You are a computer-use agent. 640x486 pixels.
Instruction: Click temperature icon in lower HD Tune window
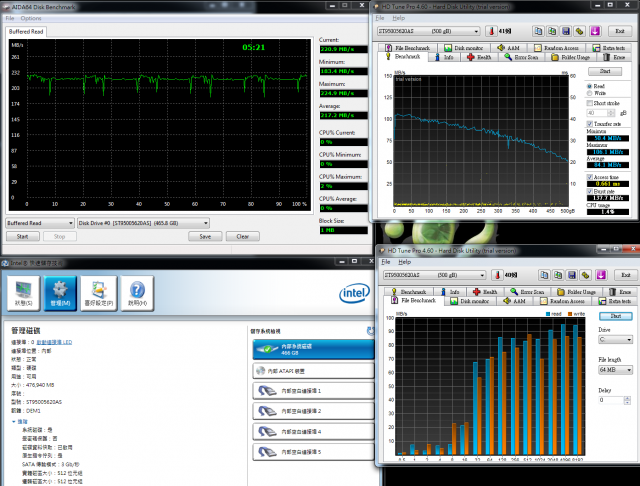pos(497,275)
